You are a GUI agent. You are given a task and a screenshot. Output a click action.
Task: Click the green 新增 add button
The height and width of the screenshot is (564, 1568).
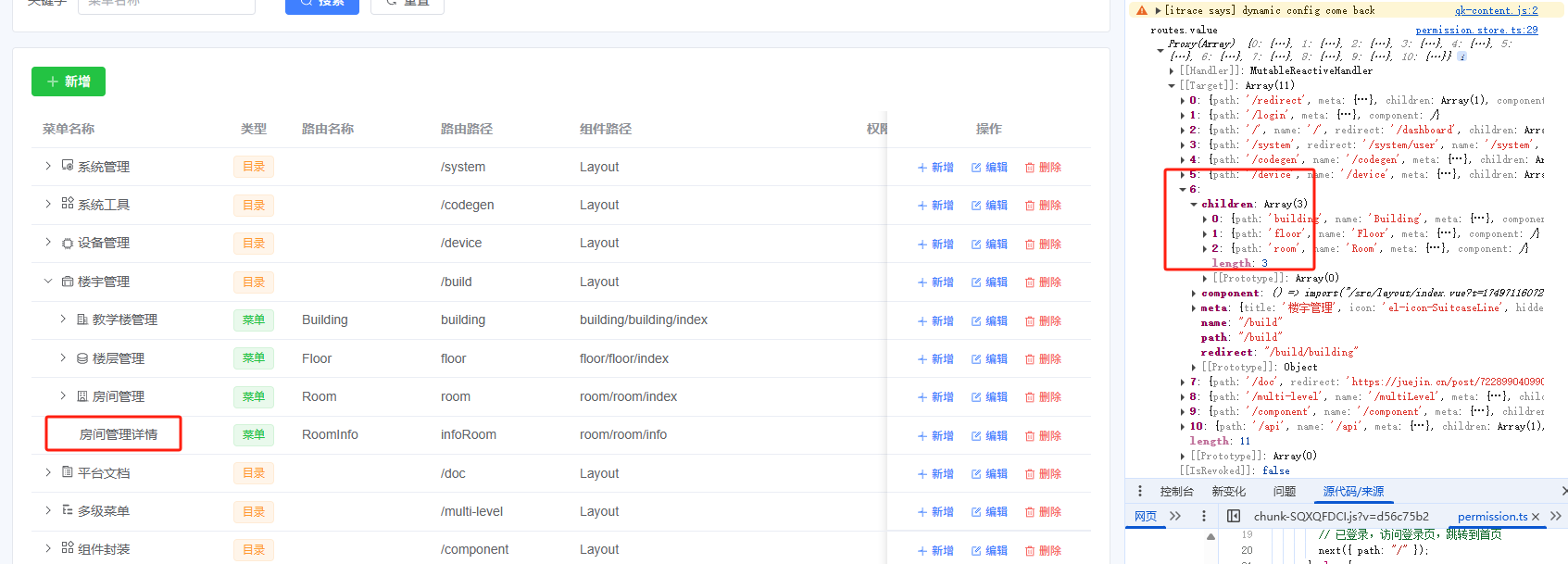tap(69, 81)
